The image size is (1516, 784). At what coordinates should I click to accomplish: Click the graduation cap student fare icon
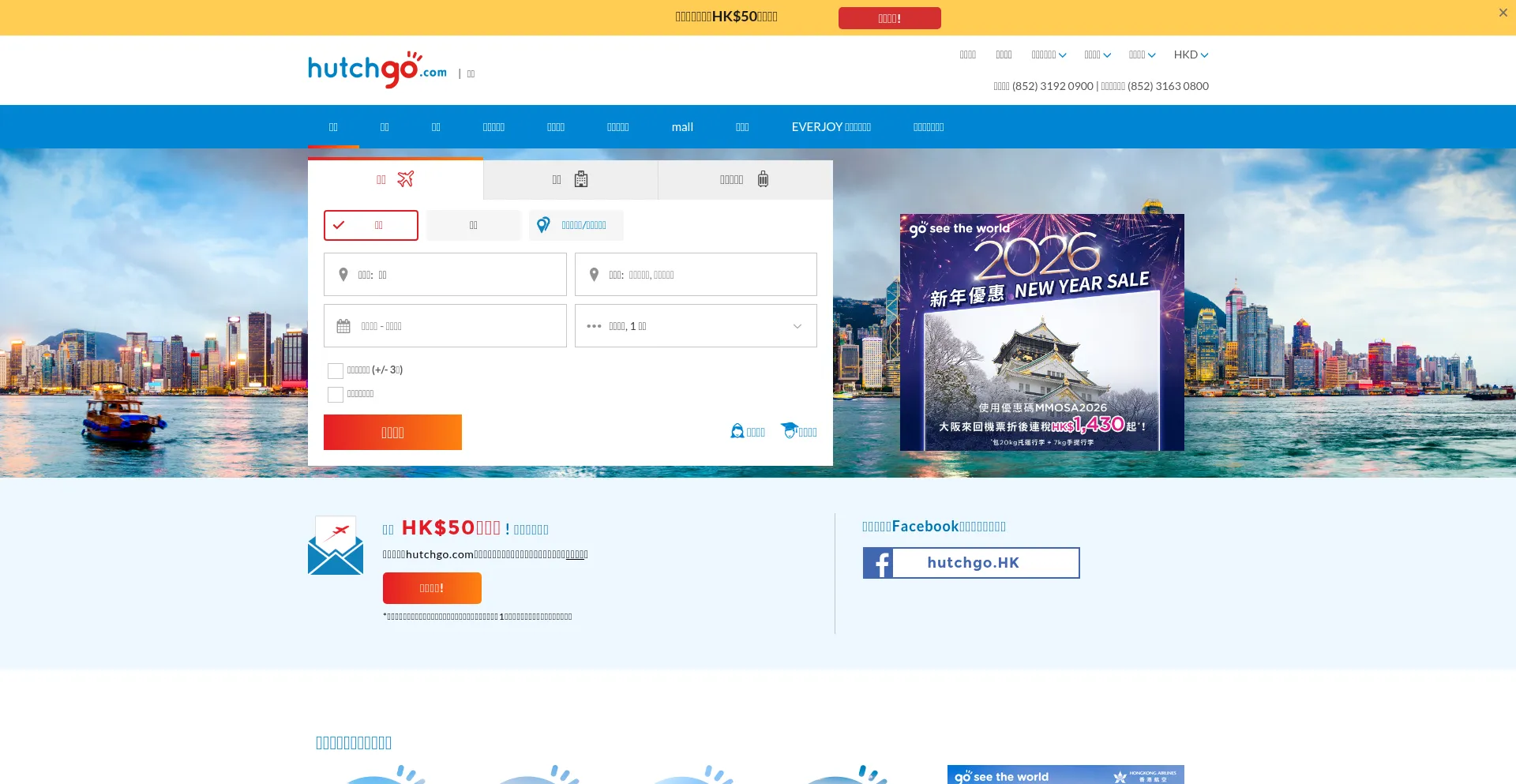[789, 430]
